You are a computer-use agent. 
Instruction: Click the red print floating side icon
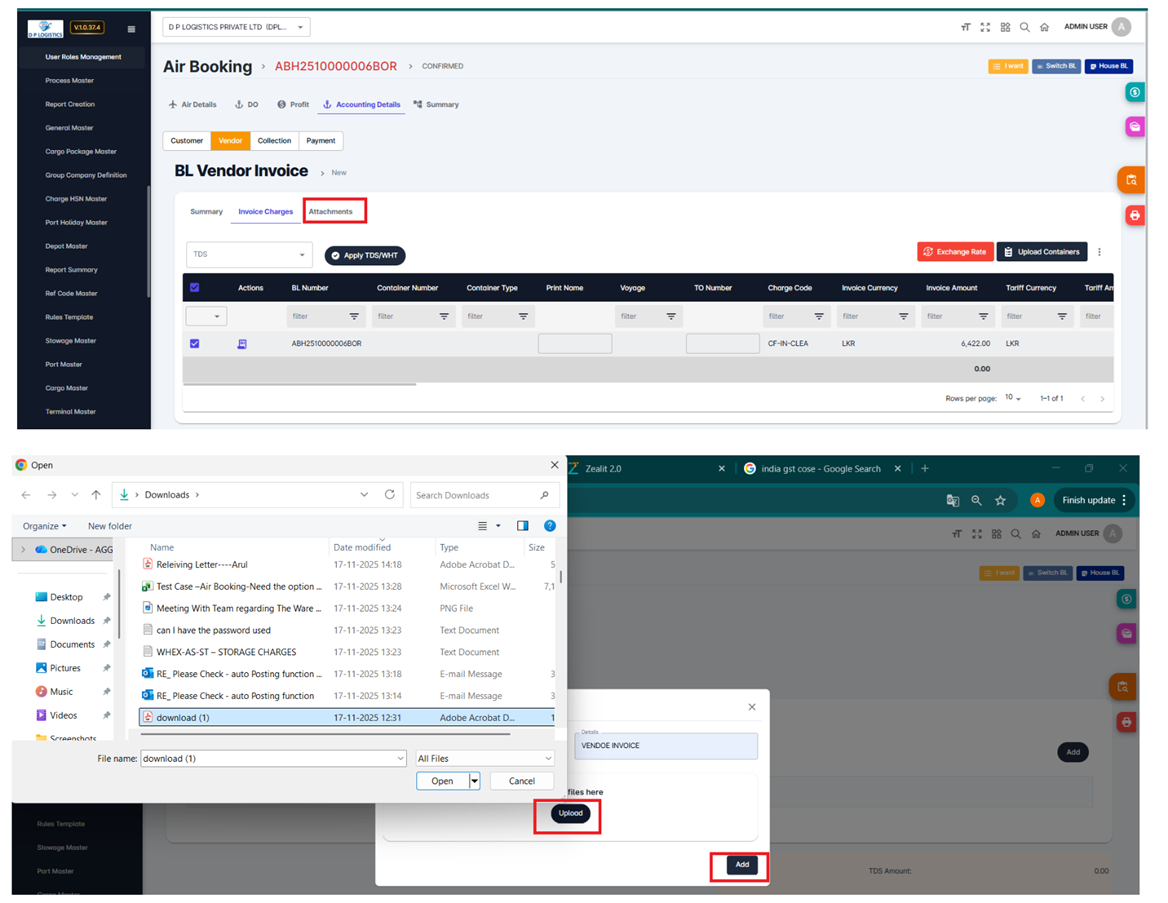(x=1133, y=215)
